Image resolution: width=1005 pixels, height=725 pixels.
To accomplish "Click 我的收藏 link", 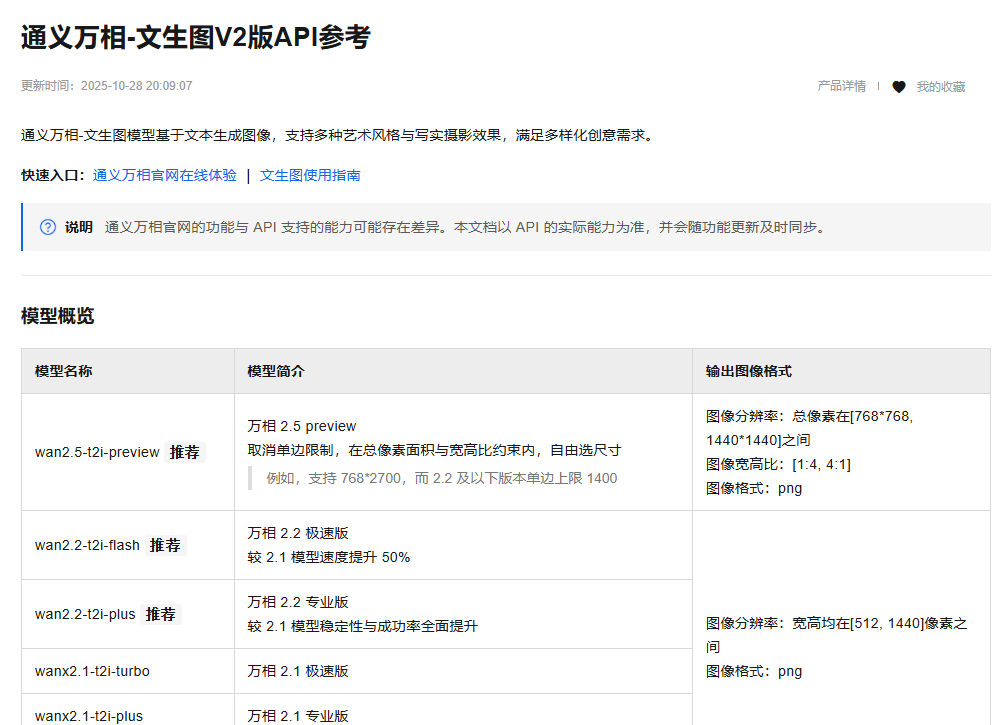I will (940, 87).
